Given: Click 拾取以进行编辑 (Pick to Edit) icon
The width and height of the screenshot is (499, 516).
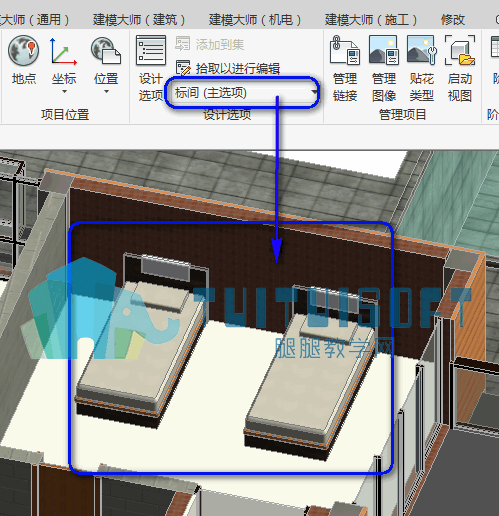Looking at the screenshot, I should (x=183, y=68).
